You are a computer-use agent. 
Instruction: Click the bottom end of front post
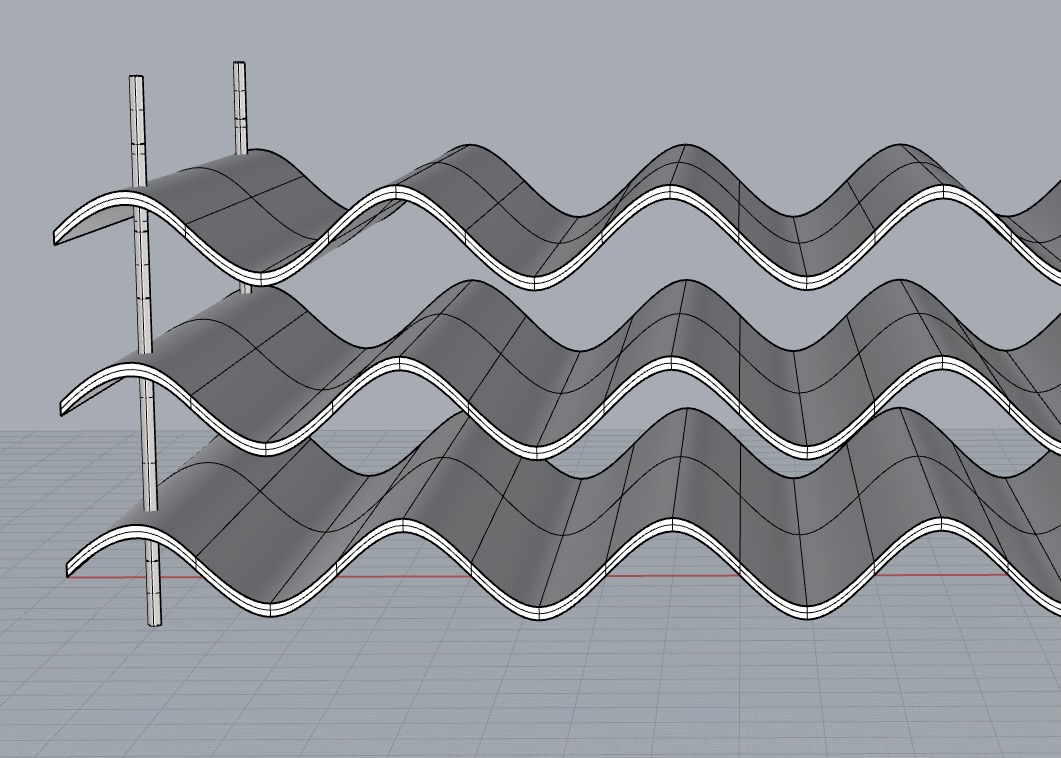click(x=154, y=621)
